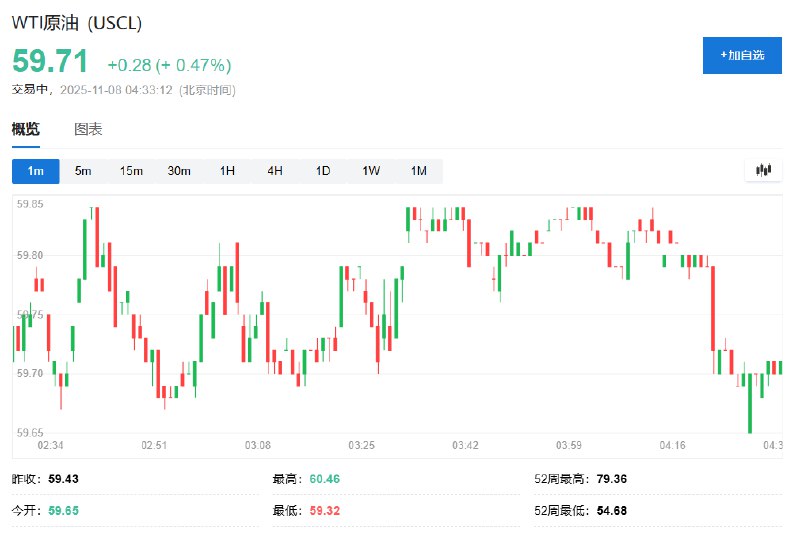Click the change value +0.28 (+ 0.47%)
800x541 pixels.
[169, 65]
